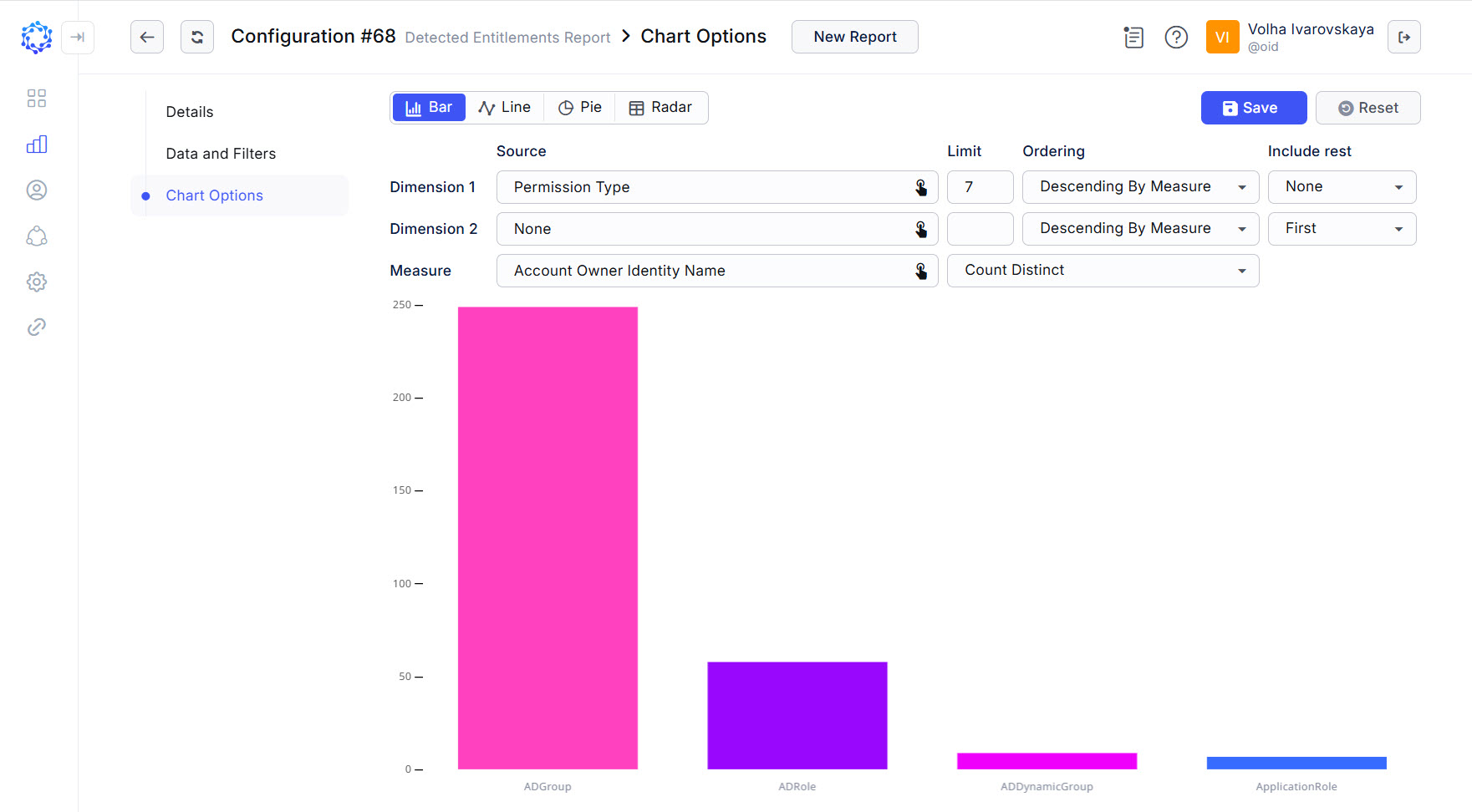The height and width of the screenshot is (812, 1472).
Task: Click the Save button
Action: [x=1253, y=108]
